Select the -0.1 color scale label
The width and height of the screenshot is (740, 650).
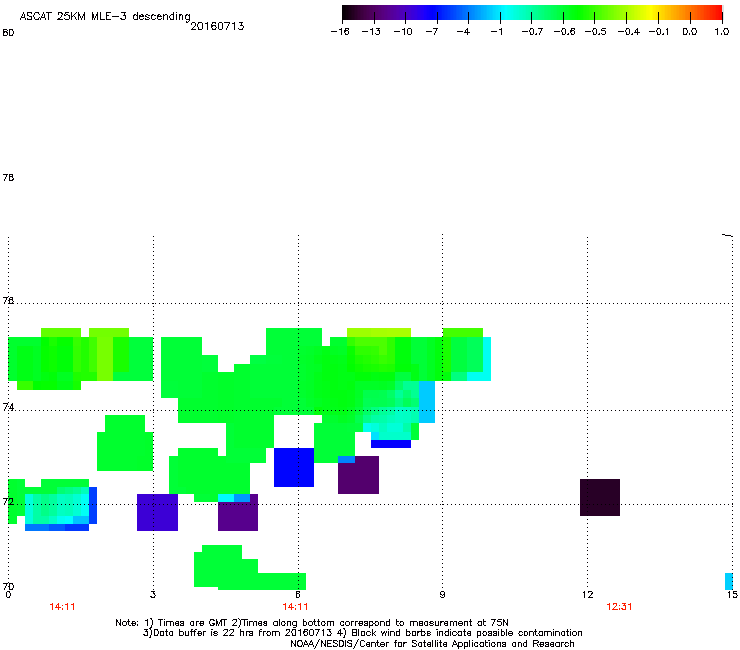click(659, 32)
